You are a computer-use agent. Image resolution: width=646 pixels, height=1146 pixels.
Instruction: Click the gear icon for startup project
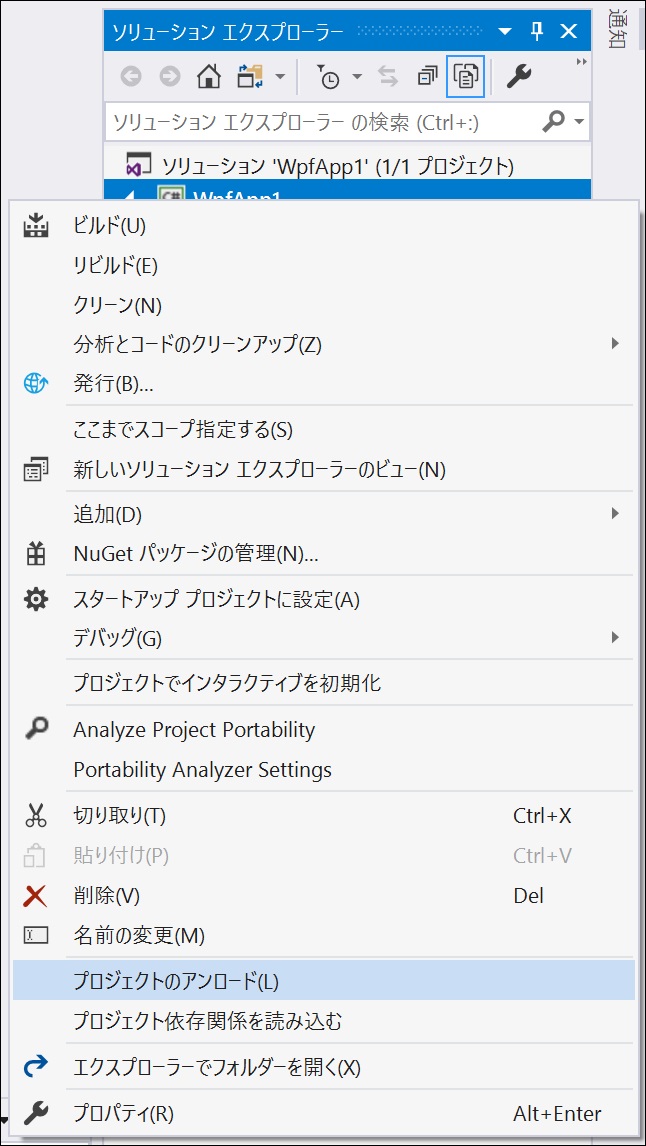[x=36, y=600]
